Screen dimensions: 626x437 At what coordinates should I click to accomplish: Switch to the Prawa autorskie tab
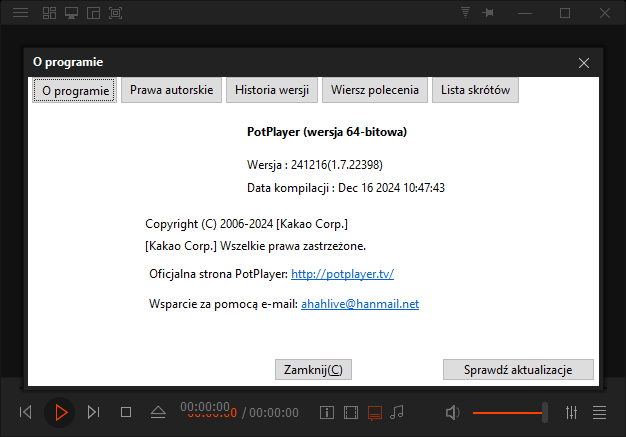click(x=171, y=90)
